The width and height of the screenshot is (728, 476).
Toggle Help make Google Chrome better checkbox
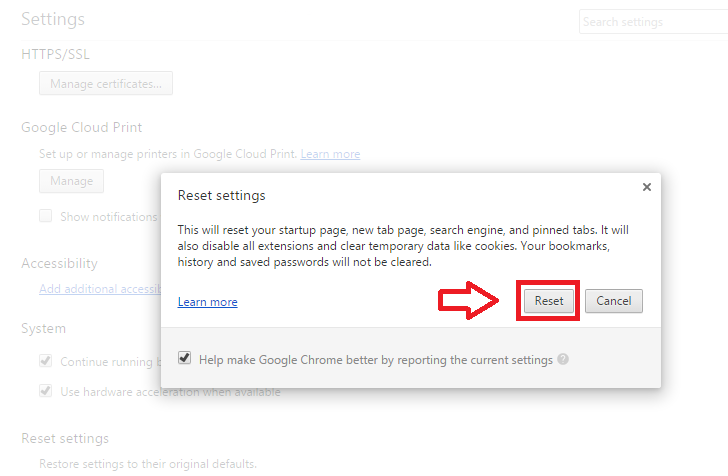click(185, 359)
